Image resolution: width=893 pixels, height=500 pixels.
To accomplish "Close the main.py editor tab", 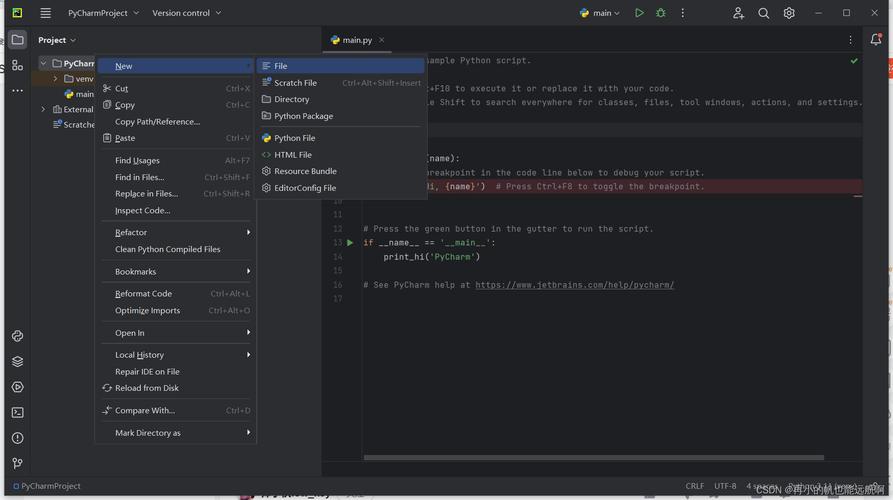I will tap(382, 40).
